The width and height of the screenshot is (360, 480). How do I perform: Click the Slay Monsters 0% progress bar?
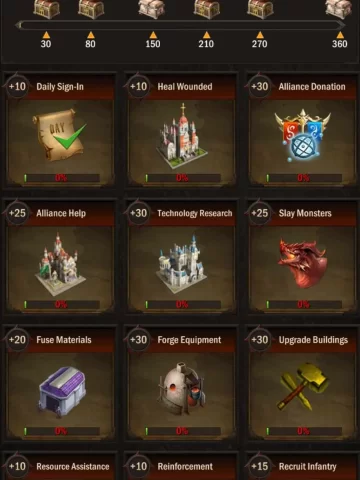(304, 304)
